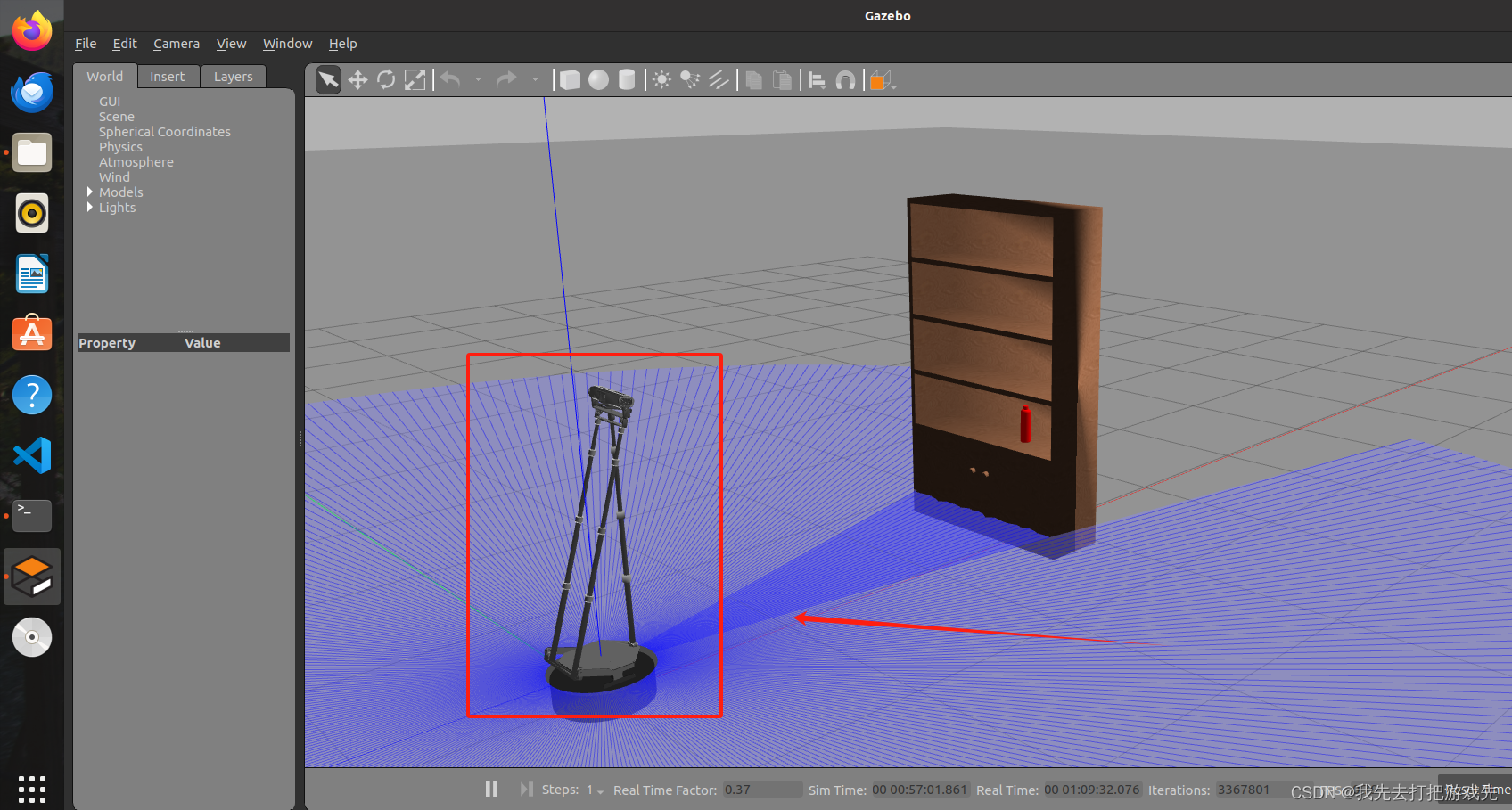Pause the simulation

pos(491,790)
